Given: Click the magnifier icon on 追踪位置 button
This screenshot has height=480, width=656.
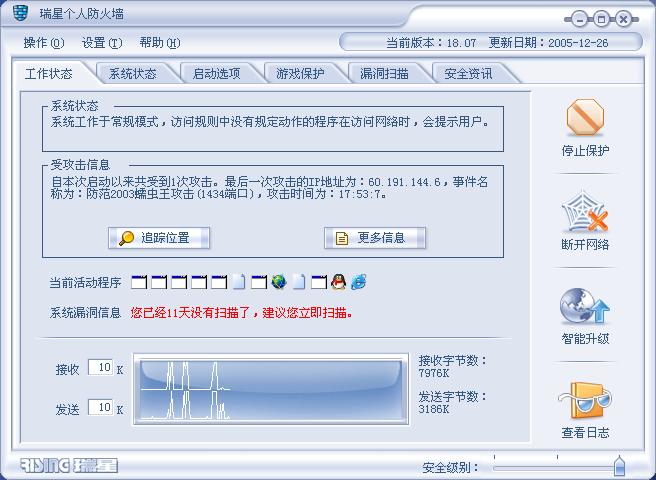Looking at the screenshot, I should tap(126, 238).
